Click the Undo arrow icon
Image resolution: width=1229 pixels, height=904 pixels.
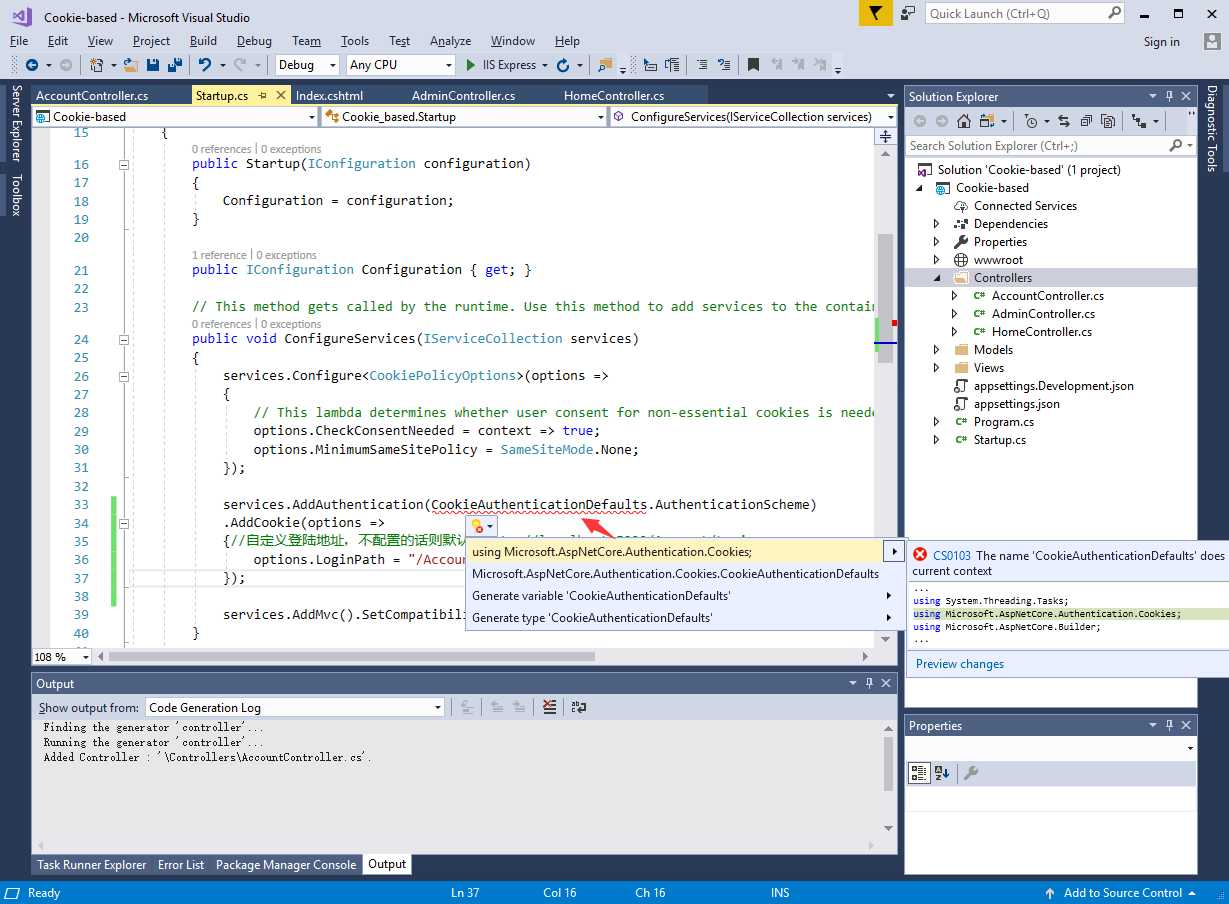coord(204,65)
